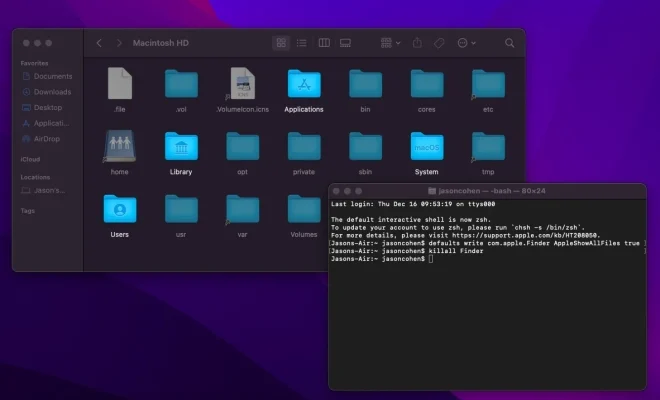Click the 'Last login' line in Terminal
The width and height of the screenshot is (660, 400).
tap(413, 204)
